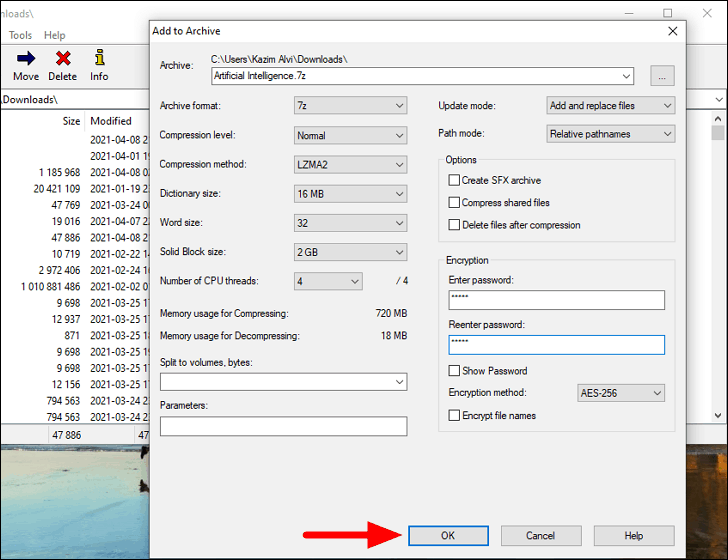Image resolution: width=728 pixels, height=560 pixels.
Task: Open the Help menu in 7-Zip window
Action: 54,35
